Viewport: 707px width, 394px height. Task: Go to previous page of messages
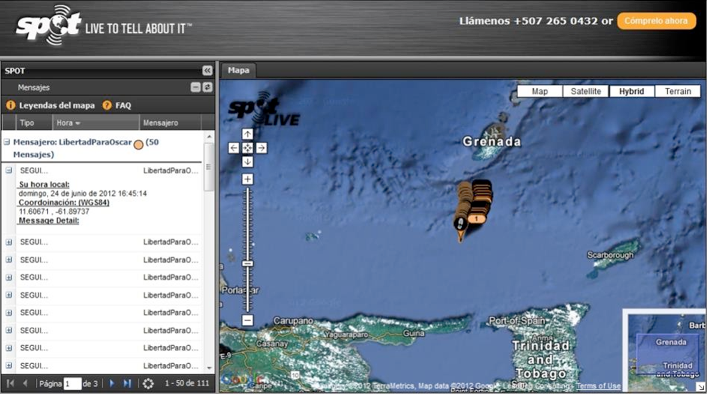[x=25, y=384]
